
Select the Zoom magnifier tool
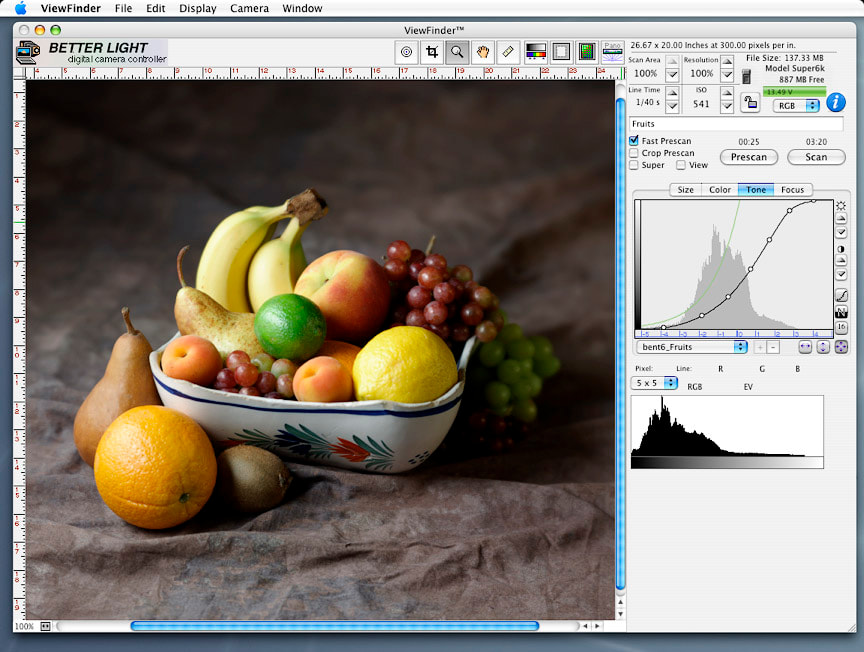click(457, 52)
